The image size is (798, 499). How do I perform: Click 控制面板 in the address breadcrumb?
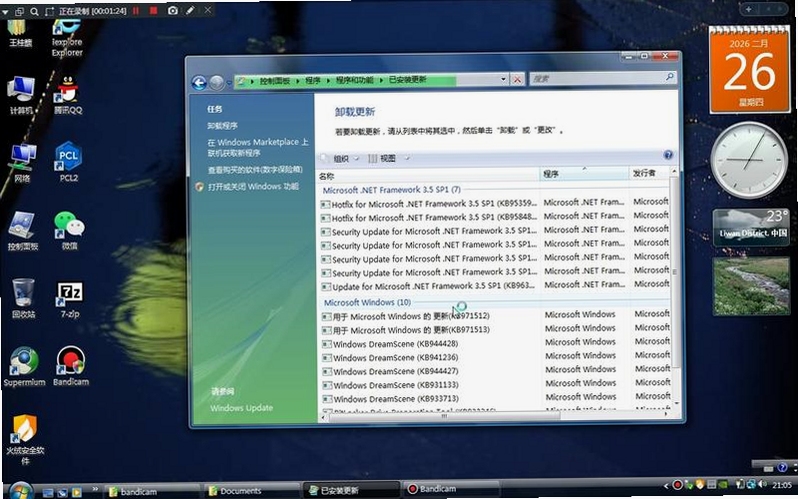pos(275,80)
